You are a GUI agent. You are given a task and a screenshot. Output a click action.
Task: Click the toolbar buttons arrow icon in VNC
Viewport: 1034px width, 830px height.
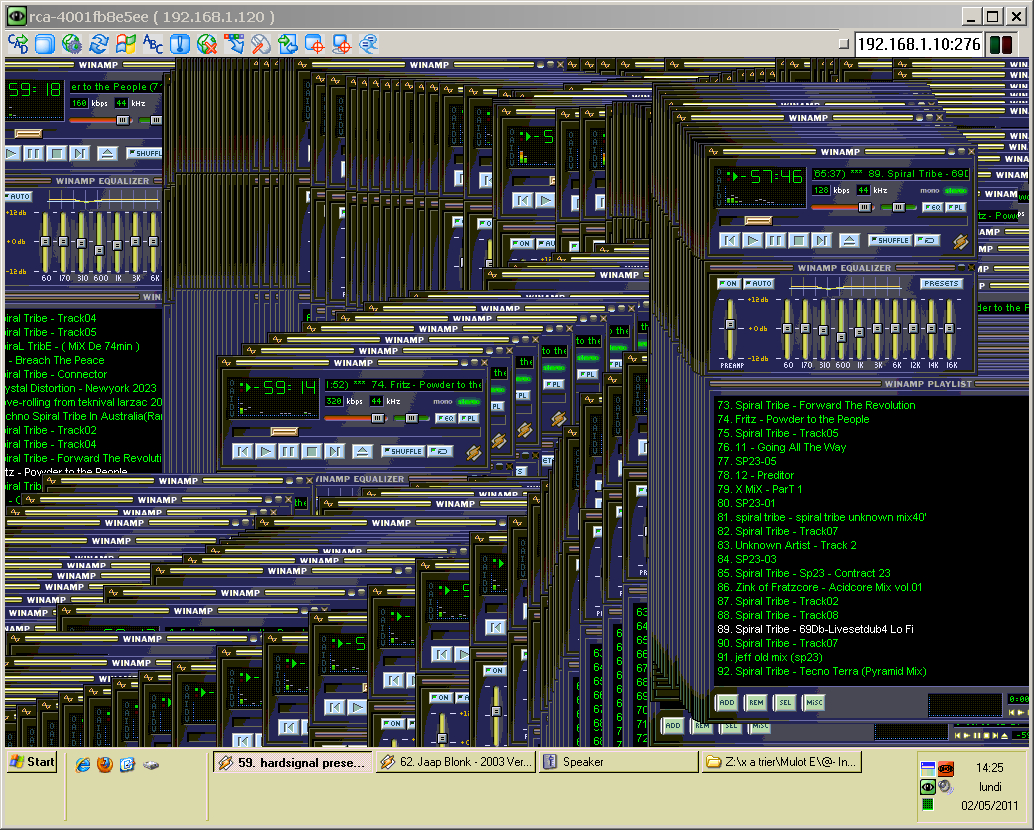point(233,44)
